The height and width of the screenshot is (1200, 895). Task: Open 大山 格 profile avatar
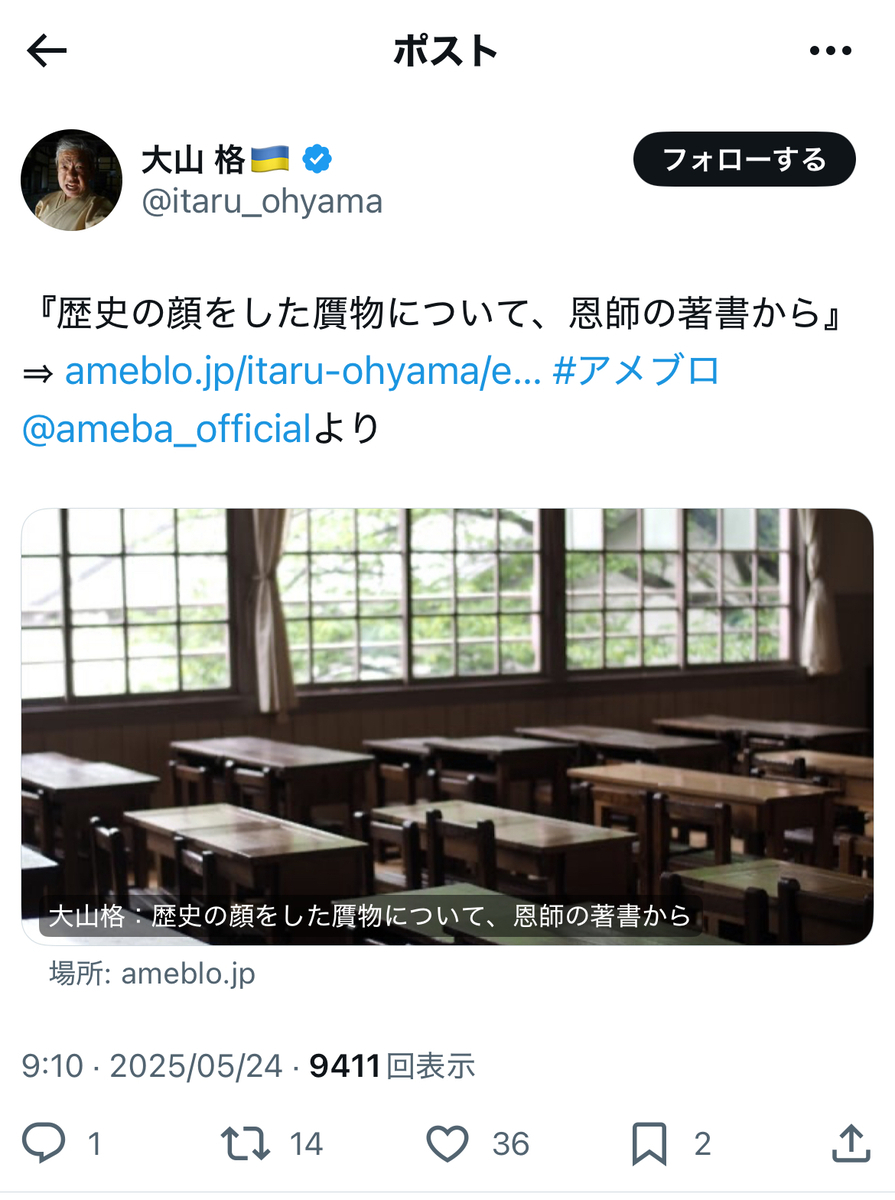click(71, 180)
